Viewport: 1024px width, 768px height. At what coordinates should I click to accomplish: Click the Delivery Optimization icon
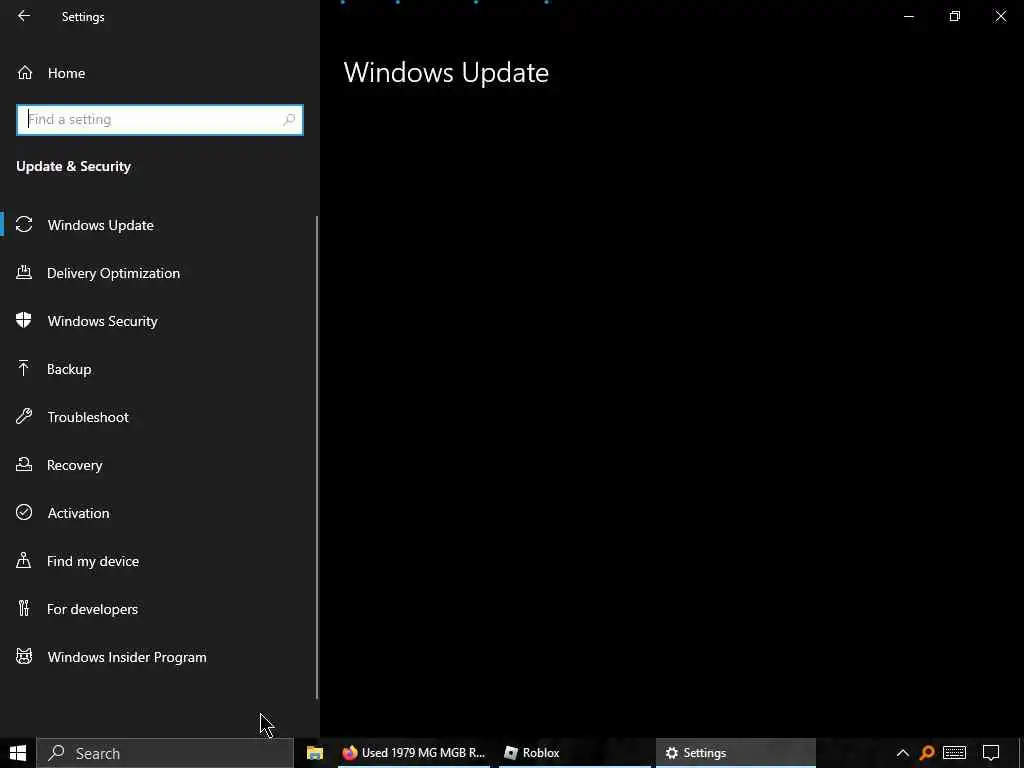tap(24, 273)
